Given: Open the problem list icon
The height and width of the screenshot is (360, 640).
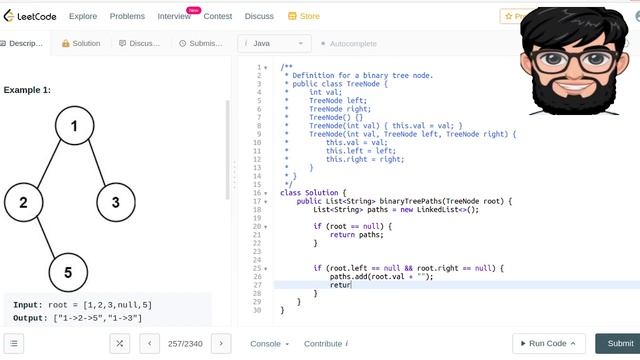Looking at the screenshot, I should [x=14, y=344].
